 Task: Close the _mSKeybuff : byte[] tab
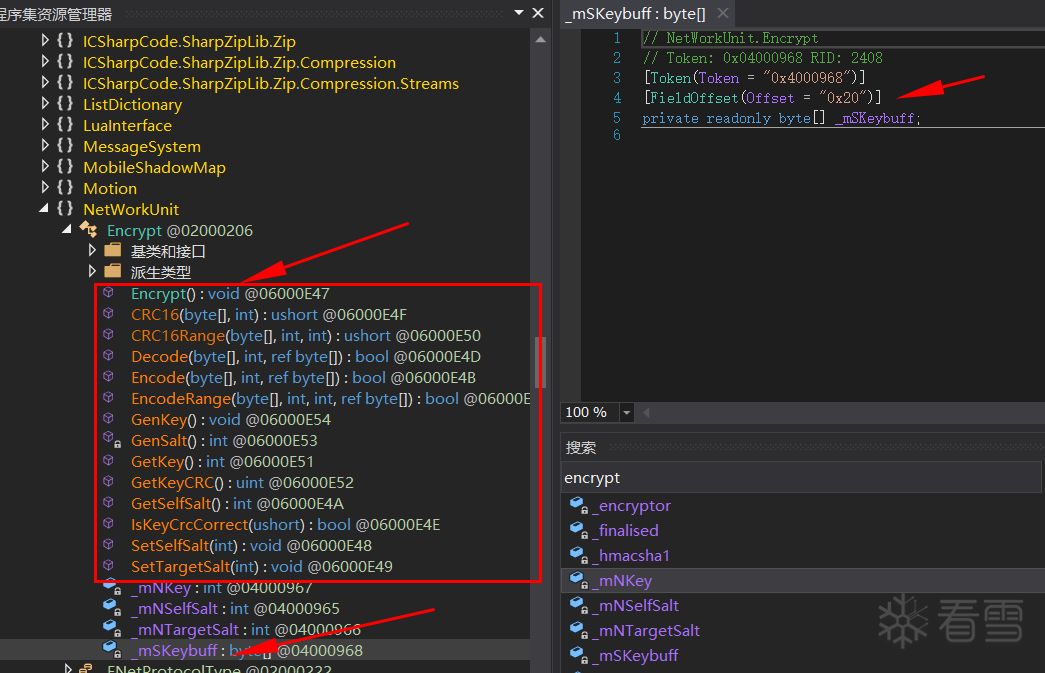pos(722,13)
